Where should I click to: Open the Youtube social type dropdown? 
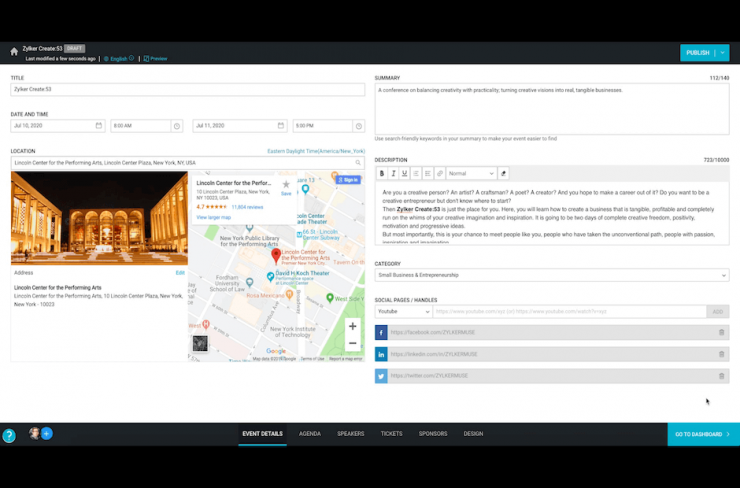(404, 311)
